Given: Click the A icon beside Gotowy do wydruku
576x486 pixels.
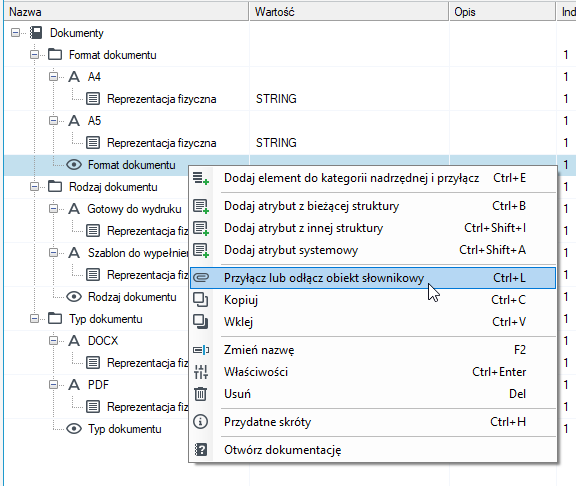Looking at the screenshot, I should pos(74,209).
